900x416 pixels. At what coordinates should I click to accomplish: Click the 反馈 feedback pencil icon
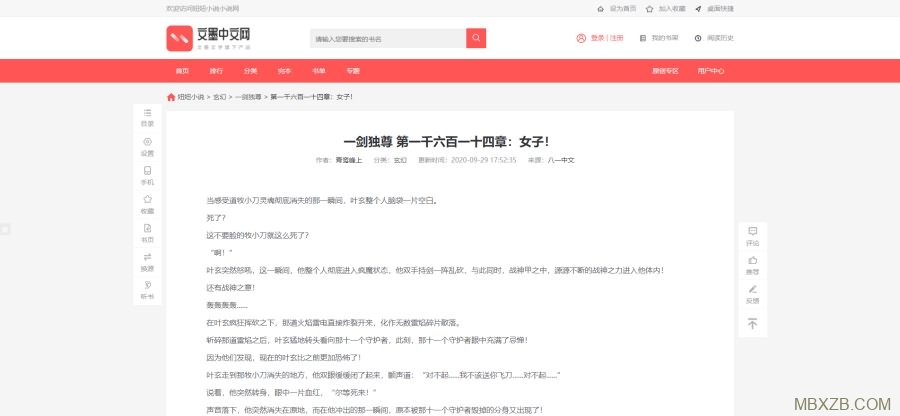(752, 289)
